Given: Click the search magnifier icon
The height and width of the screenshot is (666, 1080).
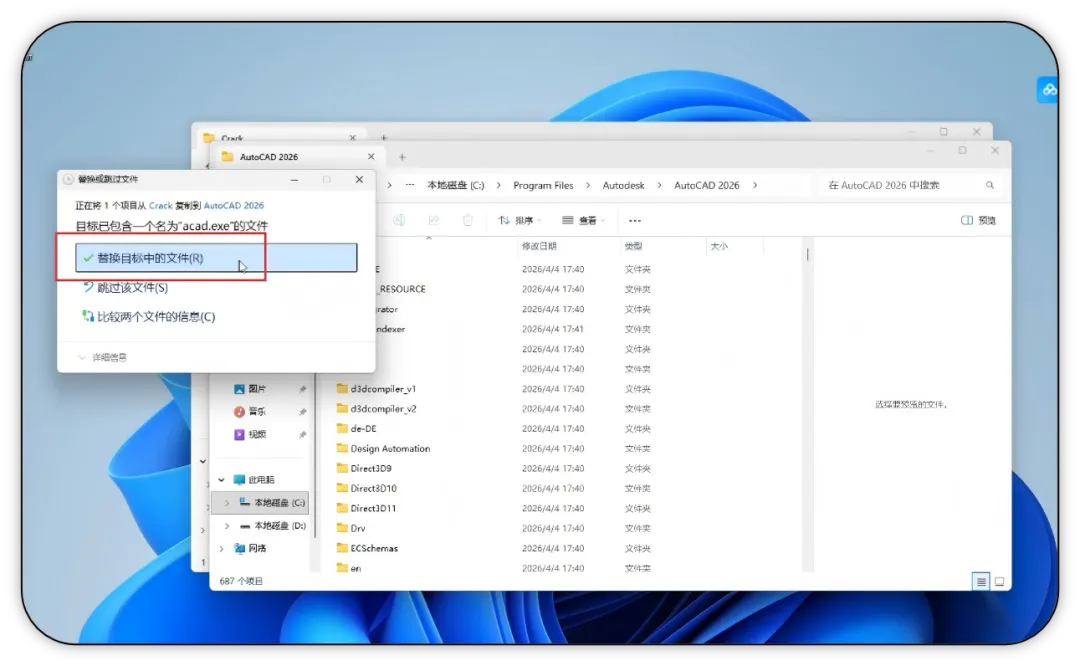Looking at the screenshot, I should click(990, 185).
